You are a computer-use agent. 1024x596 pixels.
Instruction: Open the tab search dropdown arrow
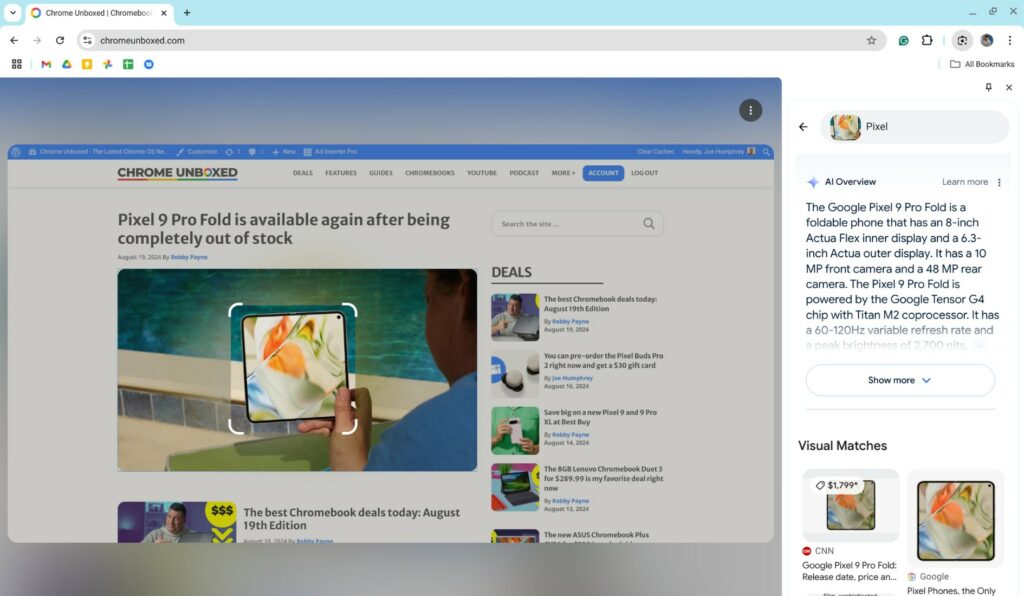pos(13,13)
